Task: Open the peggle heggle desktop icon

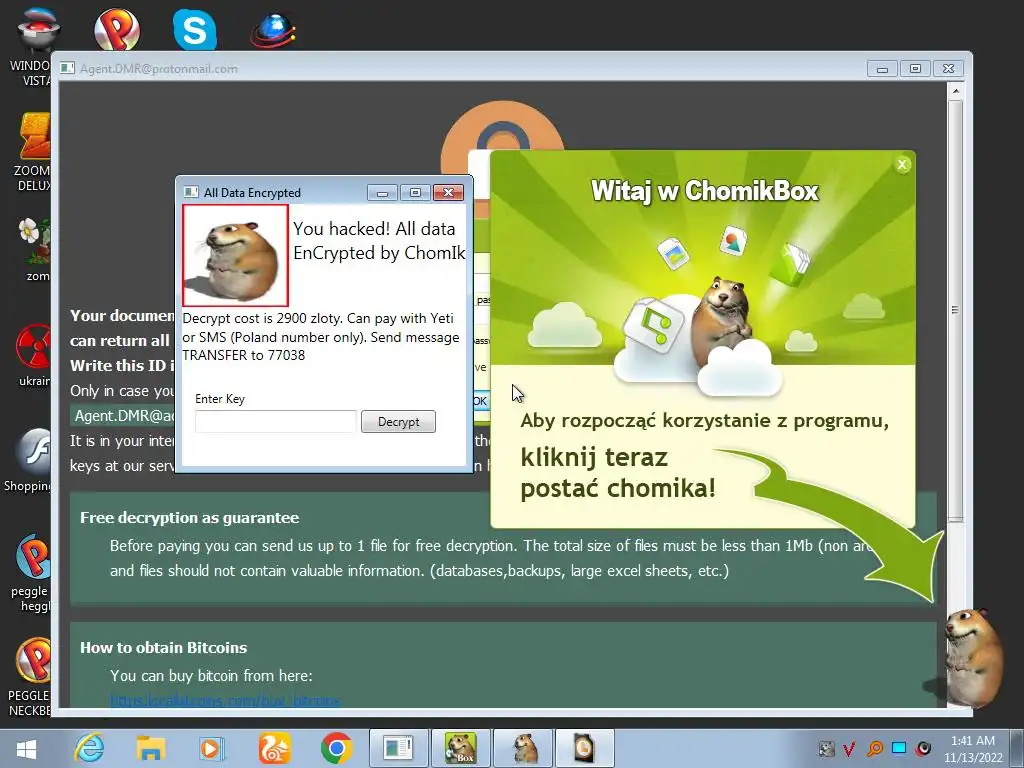Action: [x=31, y=573]
